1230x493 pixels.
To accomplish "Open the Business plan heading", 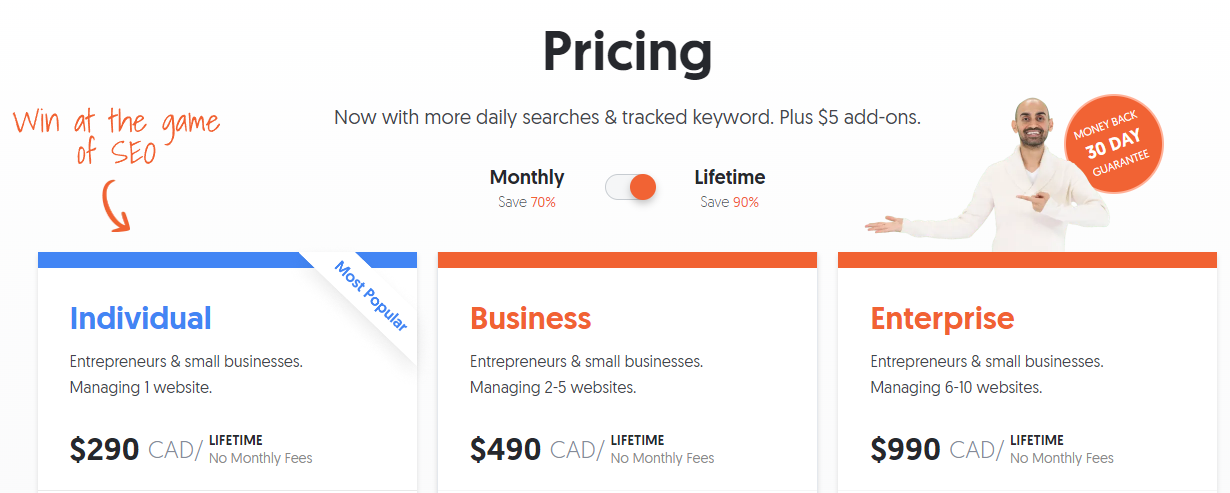I will click(x=530, y=318).
